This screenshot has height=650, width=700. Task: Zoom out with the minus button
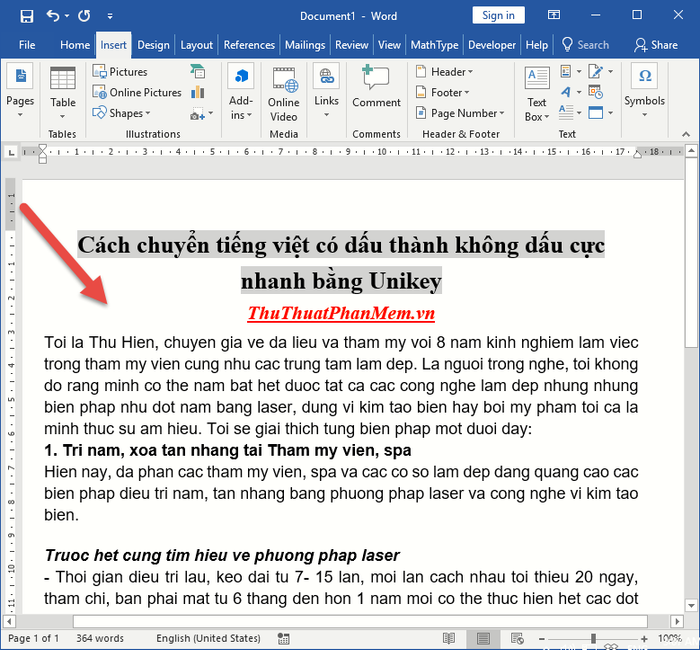coord(542,639)
